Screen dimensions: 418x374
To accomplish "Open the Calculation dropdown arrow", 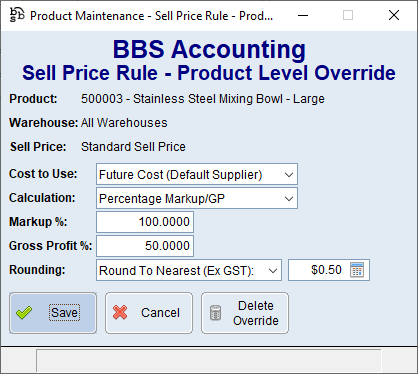I will pyautogui.click(x=289, y=199).
